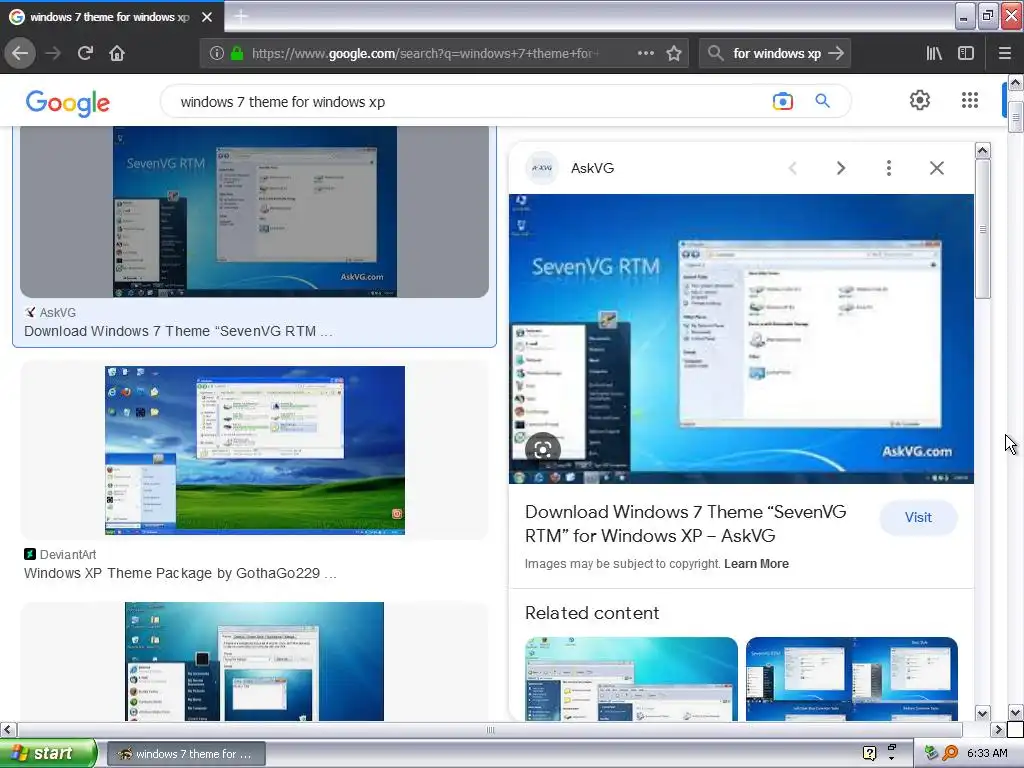This screenshot has height=768, width=1024.
Task: Click the AskVG site logo in the preview panel
Action: pos(542,168)
